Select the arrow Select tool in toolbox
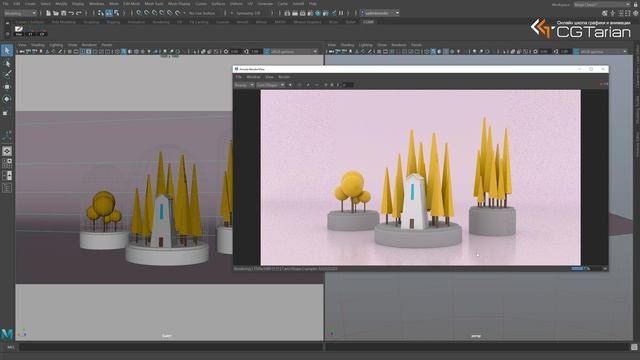This screenshot has height=360, width=640. (x=7, y=51)
